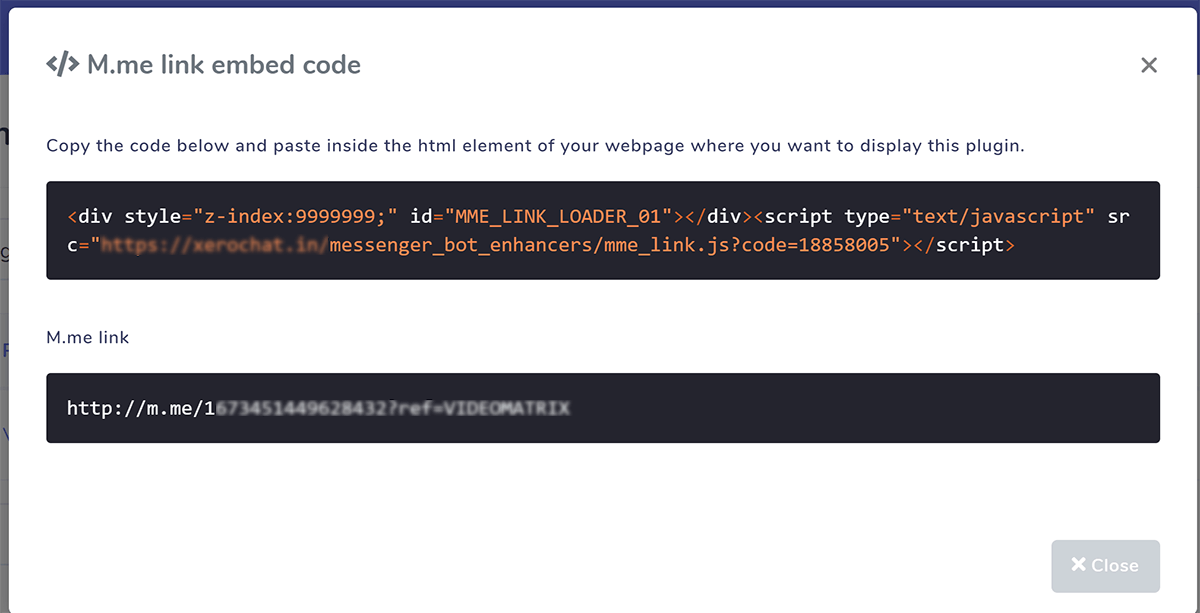
Task: Dismiss the dialog with the top-right X icon
Action: coord(1149,65)
